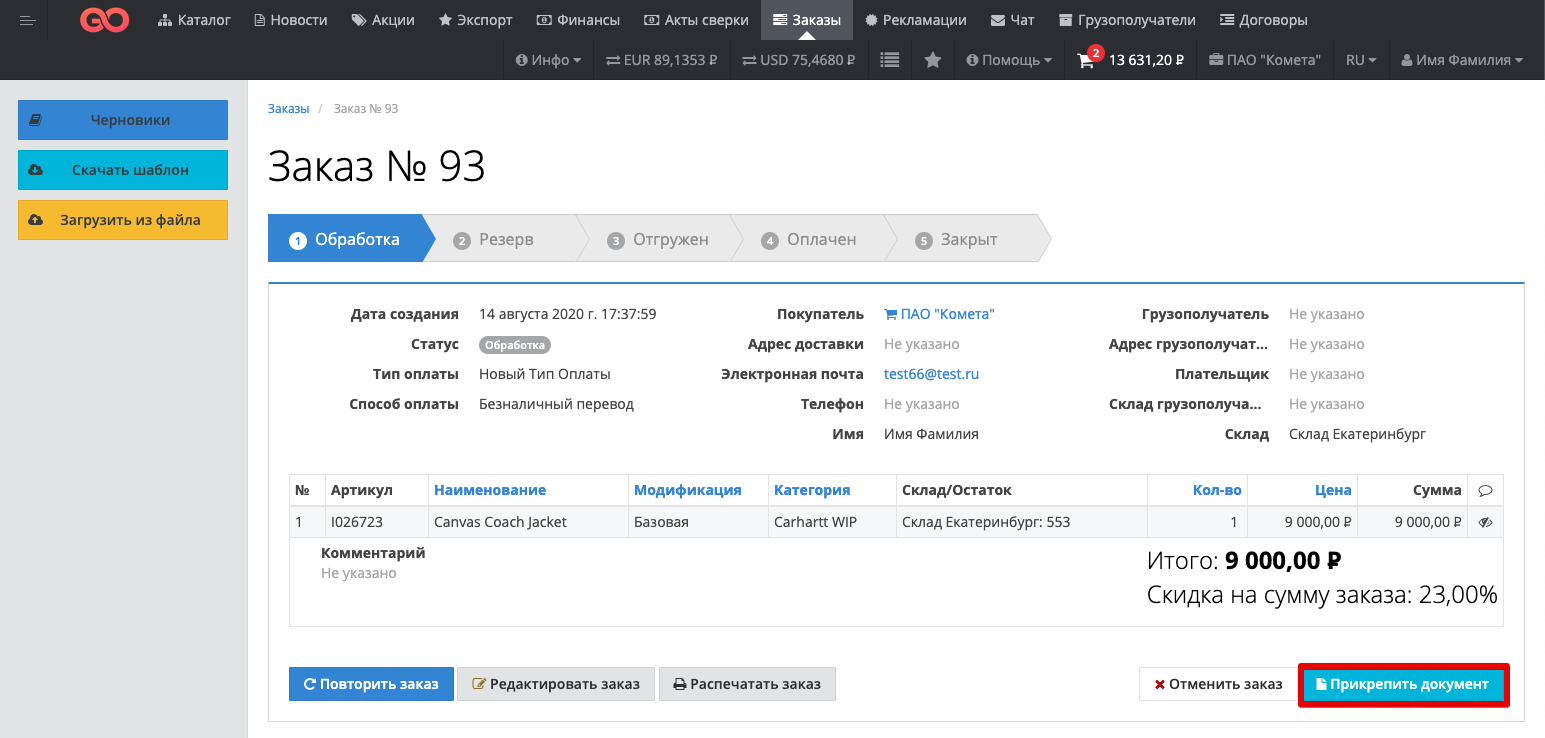The image size is (1545, 738).
Task: Expand the Инфо dropdown
Action: click(548, 60)
